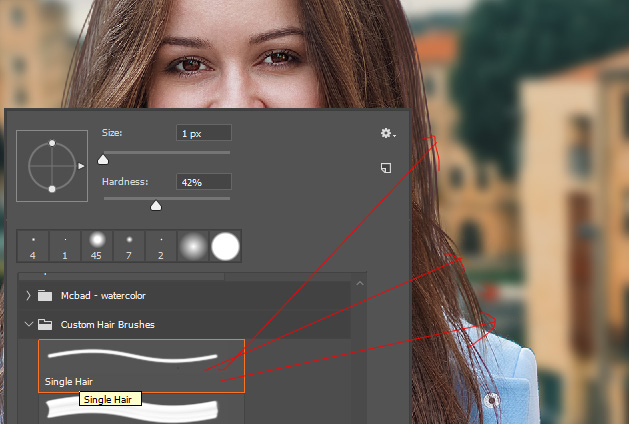Click the angle arrow handle beside brush preview

pos(82,167)
